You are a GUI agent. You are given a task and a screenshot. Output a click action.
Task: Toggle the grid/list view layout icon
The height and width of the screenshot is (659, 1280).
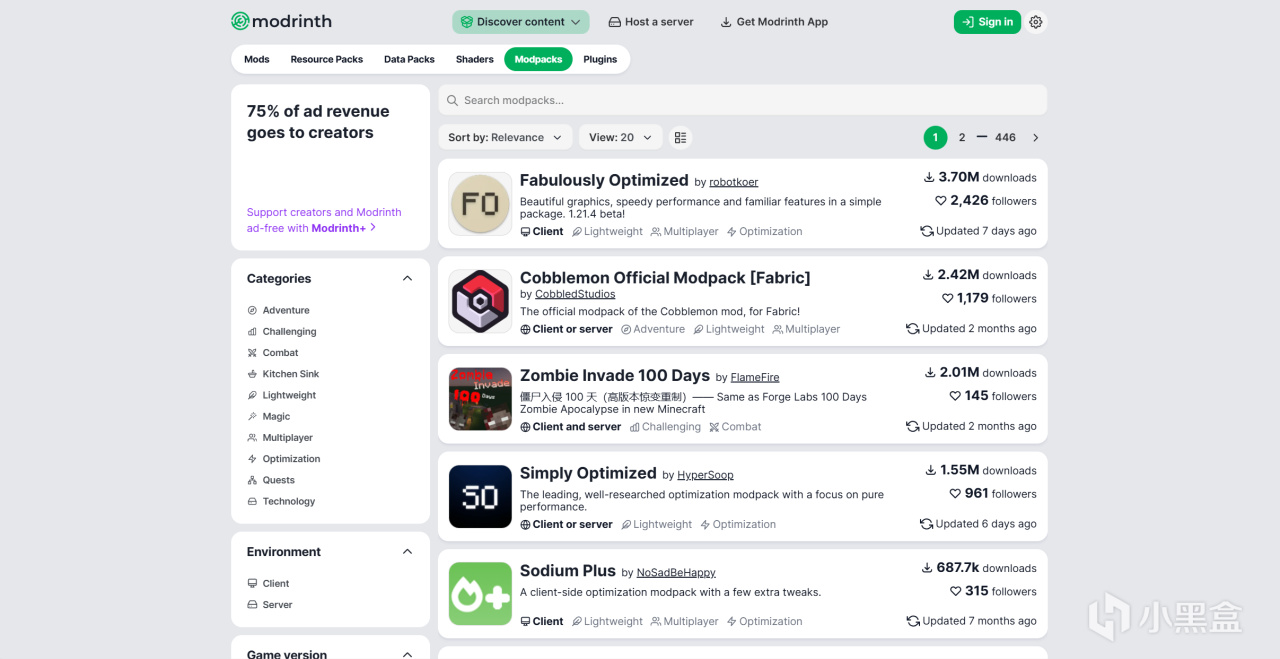coord(680,137)
